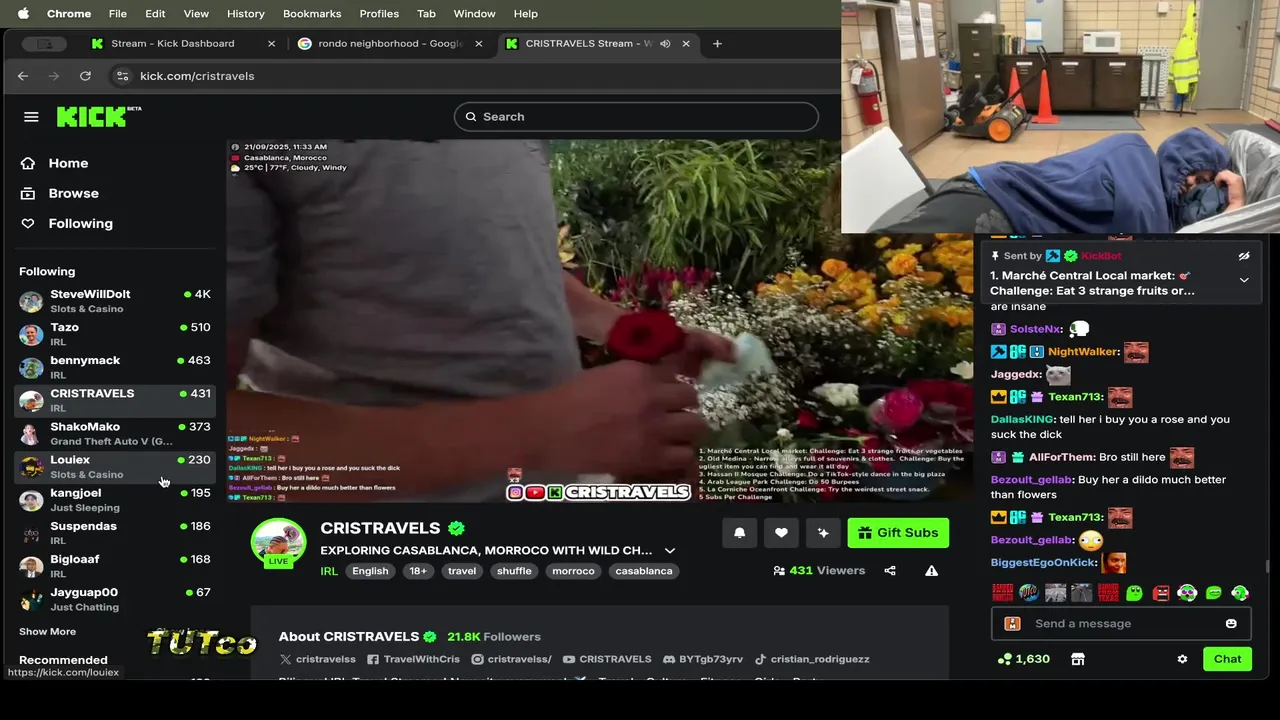The height and width of the screenshot is (720, 1280).
Task: Open the emoji picker in message box
Action: 1231,623
